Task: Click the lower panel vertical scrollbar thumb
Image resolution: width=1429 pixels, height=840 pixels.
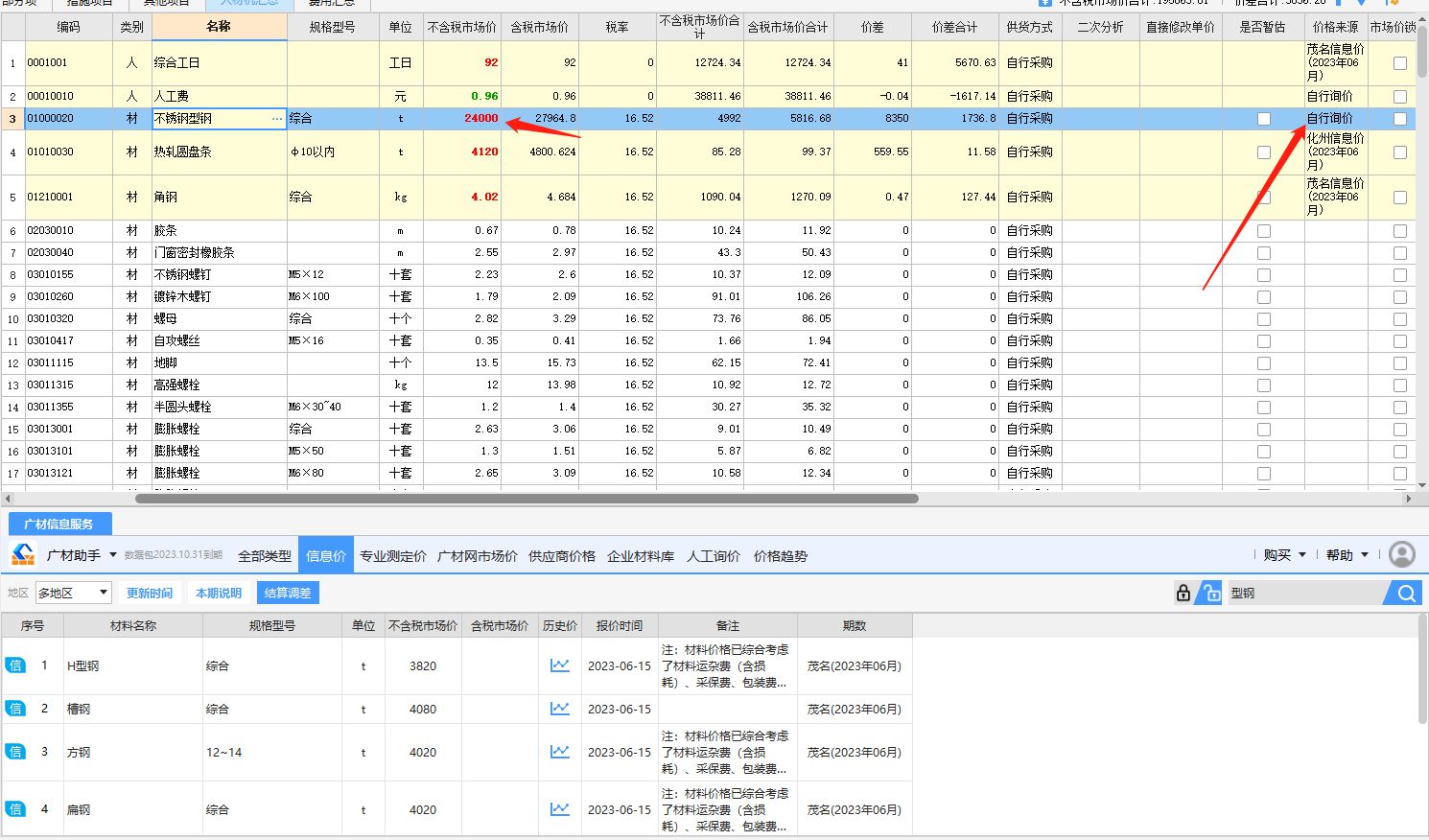Action: pyautogui.click(x=1423, y=668)
